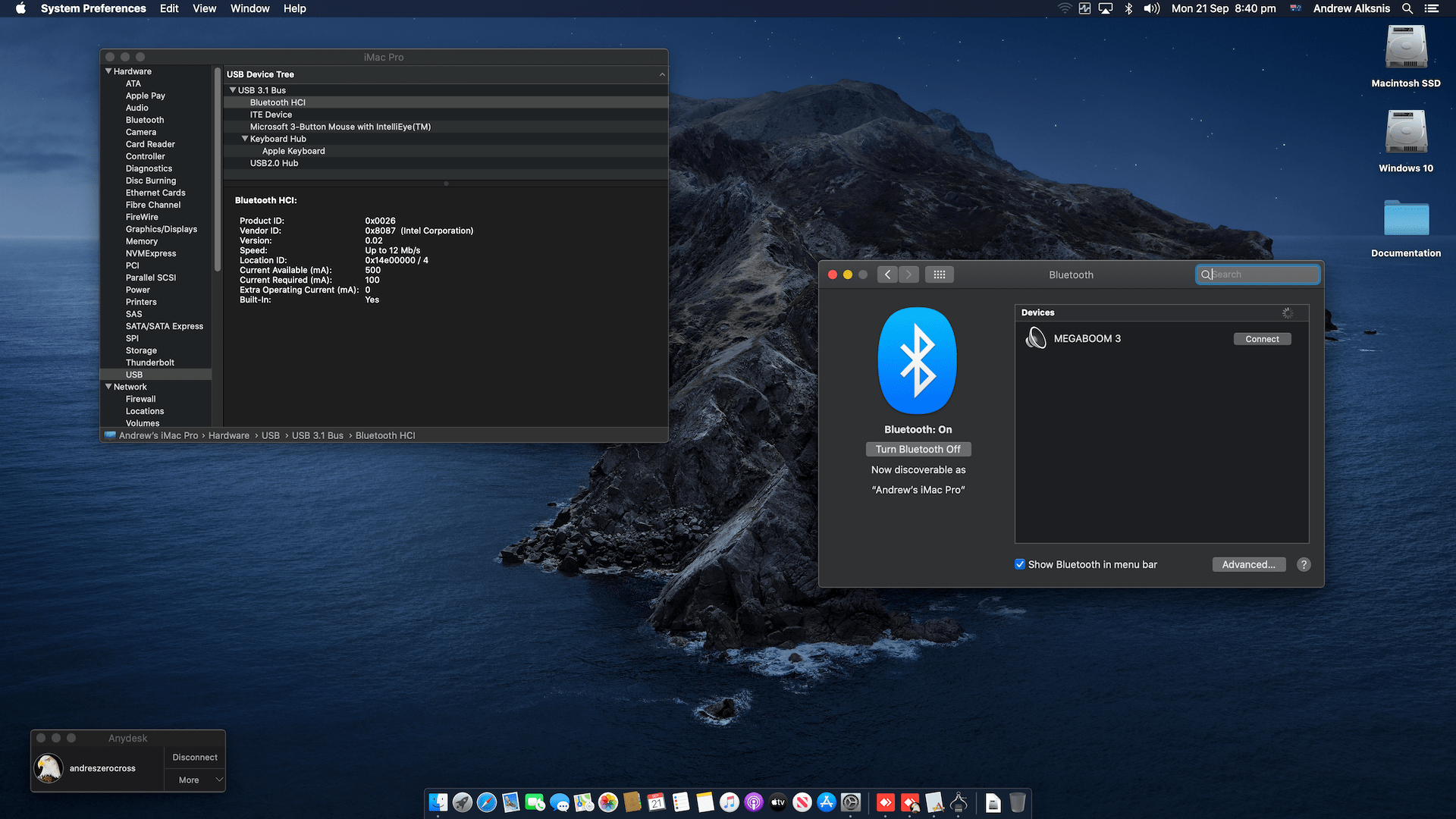
Task: Click the show-all grid icon in Bluetooth preferences
Action: [x=939, y=275]
